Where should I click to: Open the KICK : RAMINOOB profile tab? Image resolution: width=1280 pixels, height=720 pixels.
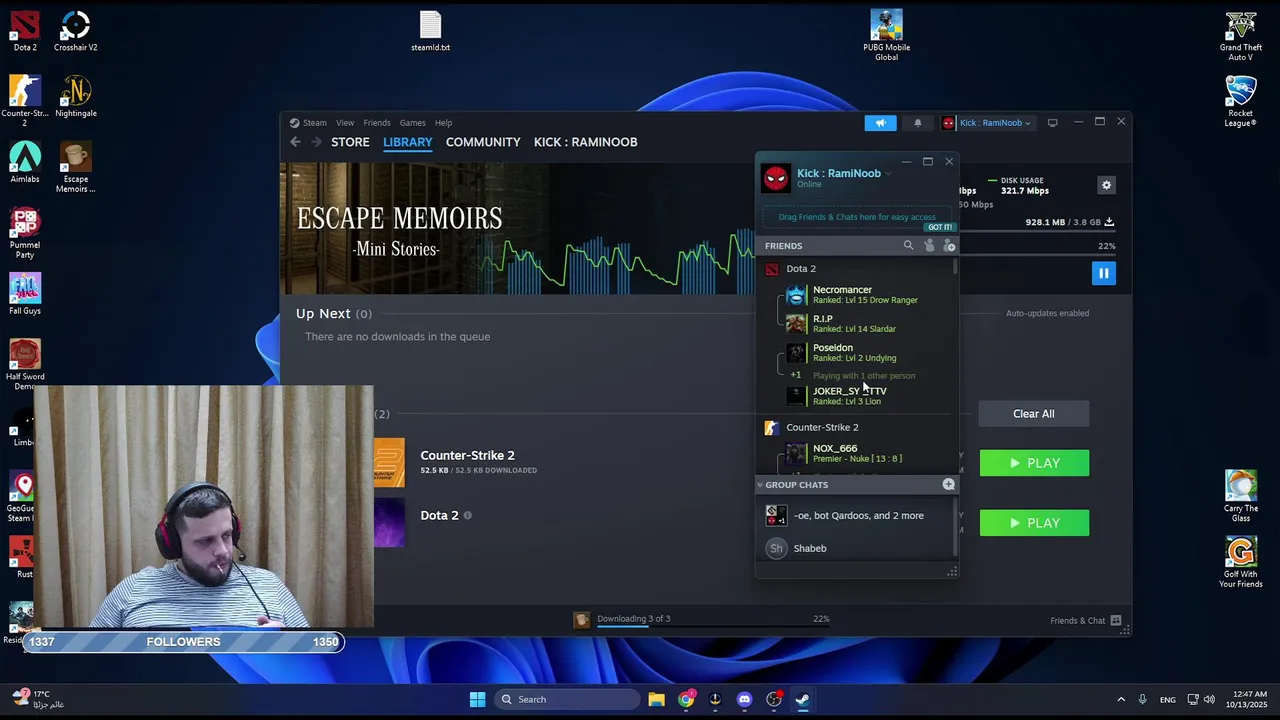click(586, 142)
